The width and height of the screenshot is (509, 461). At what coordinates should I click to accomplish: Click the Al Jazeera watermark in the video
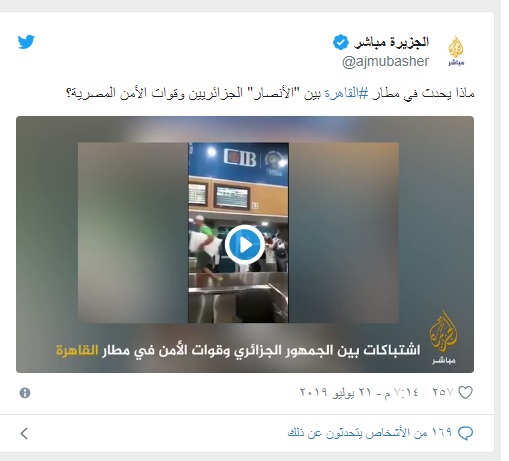[x=443, y=337]
